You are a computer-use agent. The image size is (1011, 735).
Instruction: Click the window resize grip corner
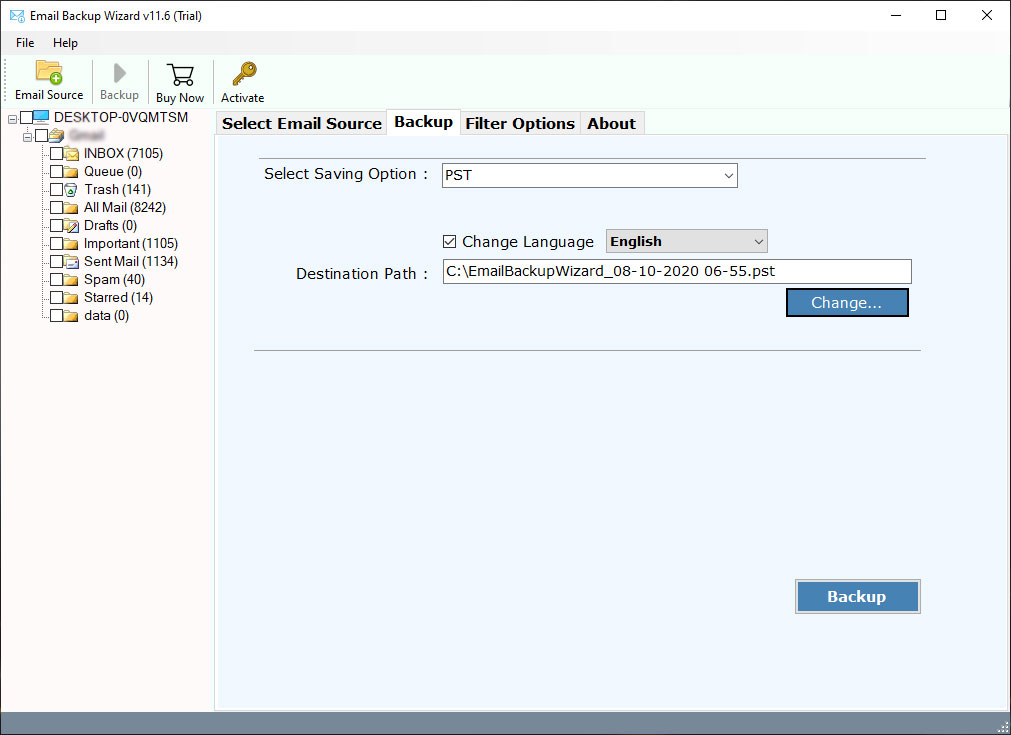point(1003,727)
